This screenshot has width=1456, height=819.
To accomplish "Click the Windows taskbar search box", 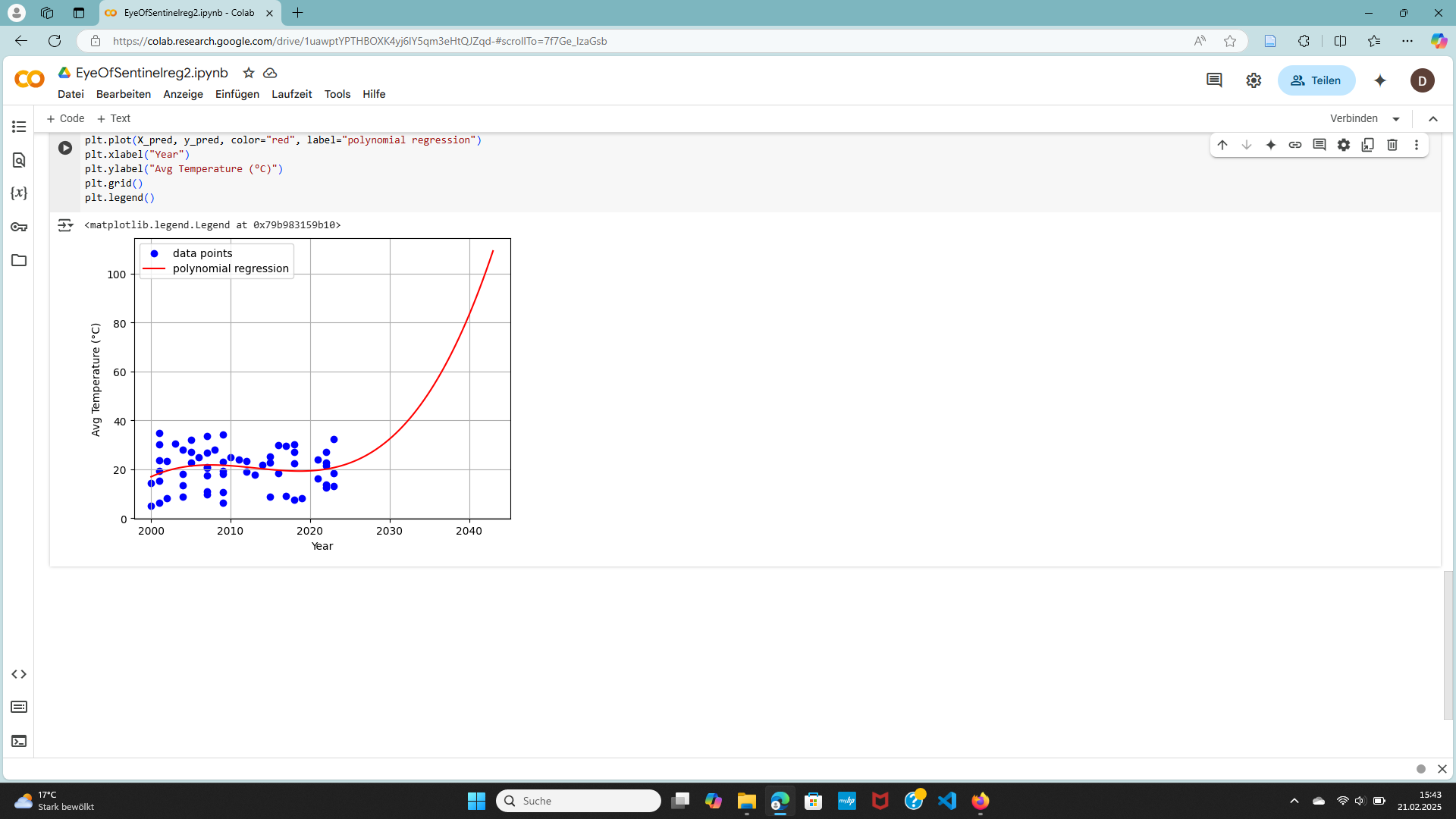I will pos(578,801).
